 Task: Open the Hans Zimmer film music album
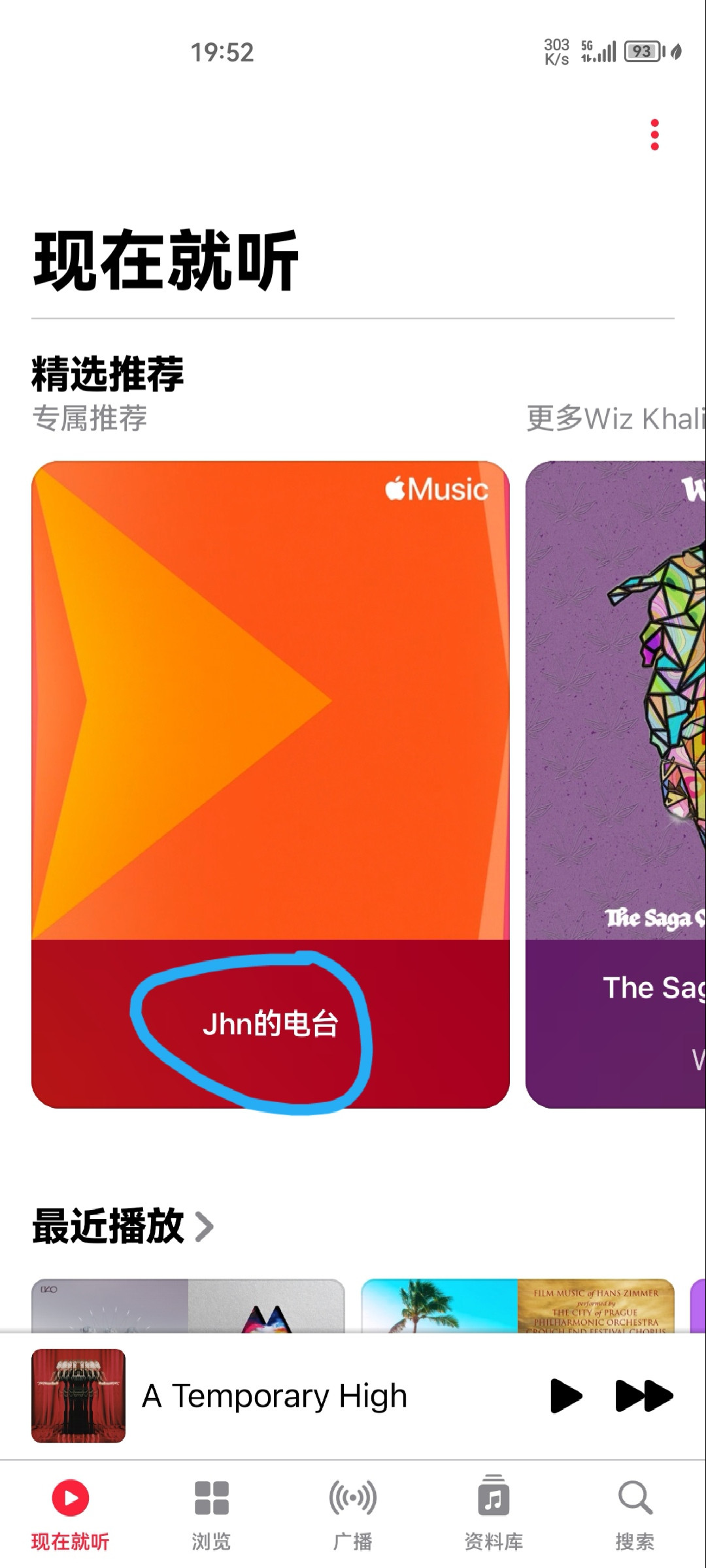click(x=596, y=1305)
